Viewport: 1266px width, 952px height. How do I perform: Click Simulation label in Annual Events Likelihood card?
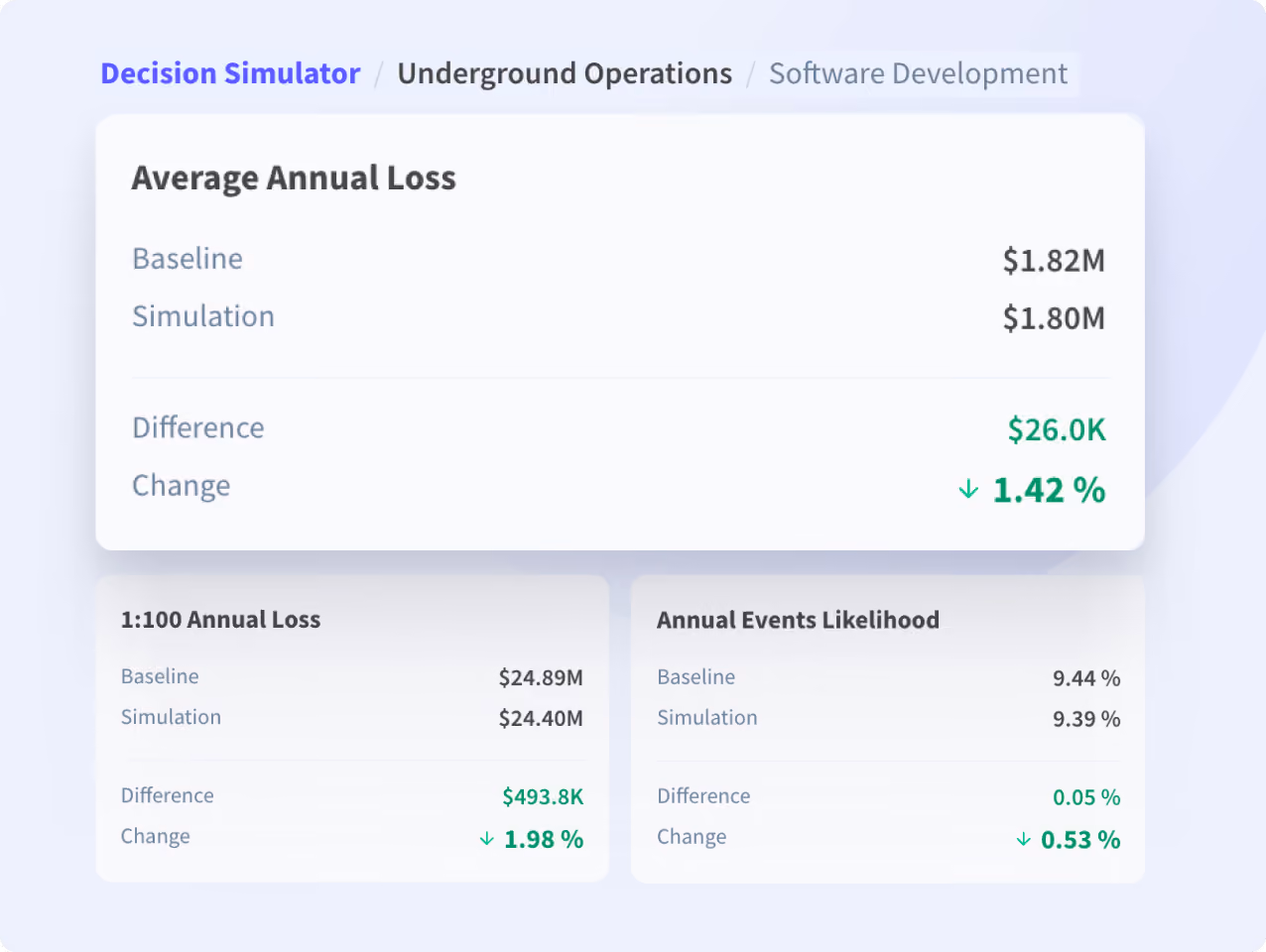pyautogui.click(x=707, y=718)
